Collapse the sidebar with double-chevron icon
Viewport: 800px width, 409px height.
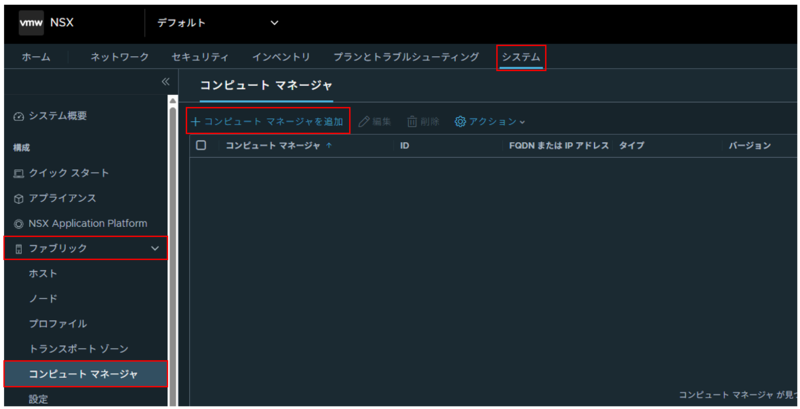click(165, 82)
